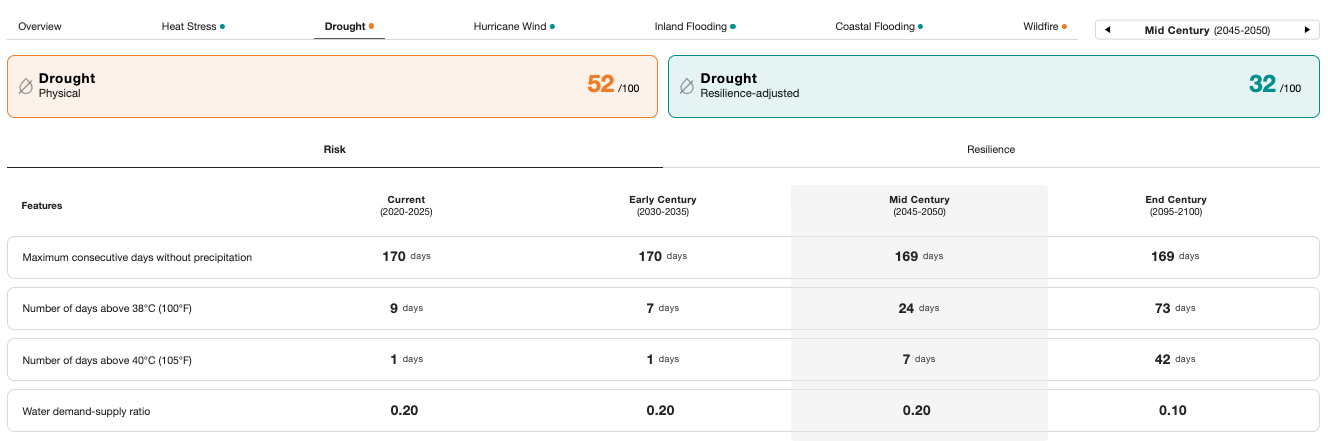Image resolution: width=1328 pixels, height=441 pixels.
Task: Select the Drought Physical score card
Action: pos(332,86)
